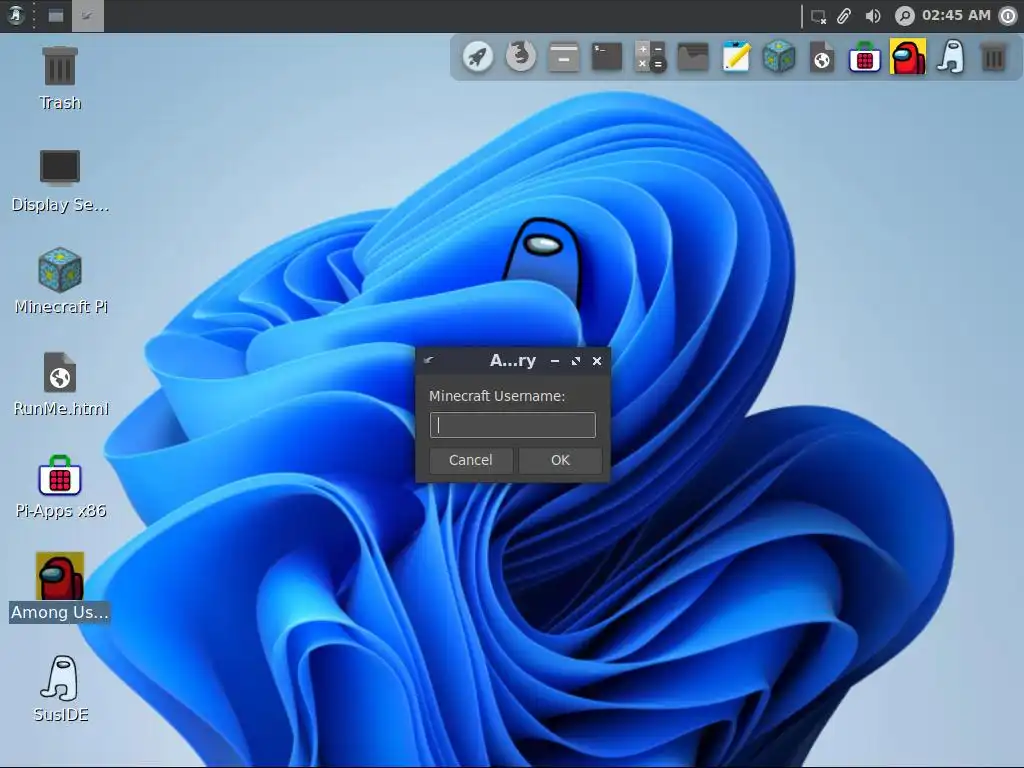The height and width of the screenshot is (768, 1024).
Task: Minimize the A...ry dialog window
Action: click(x=555, y=361)
